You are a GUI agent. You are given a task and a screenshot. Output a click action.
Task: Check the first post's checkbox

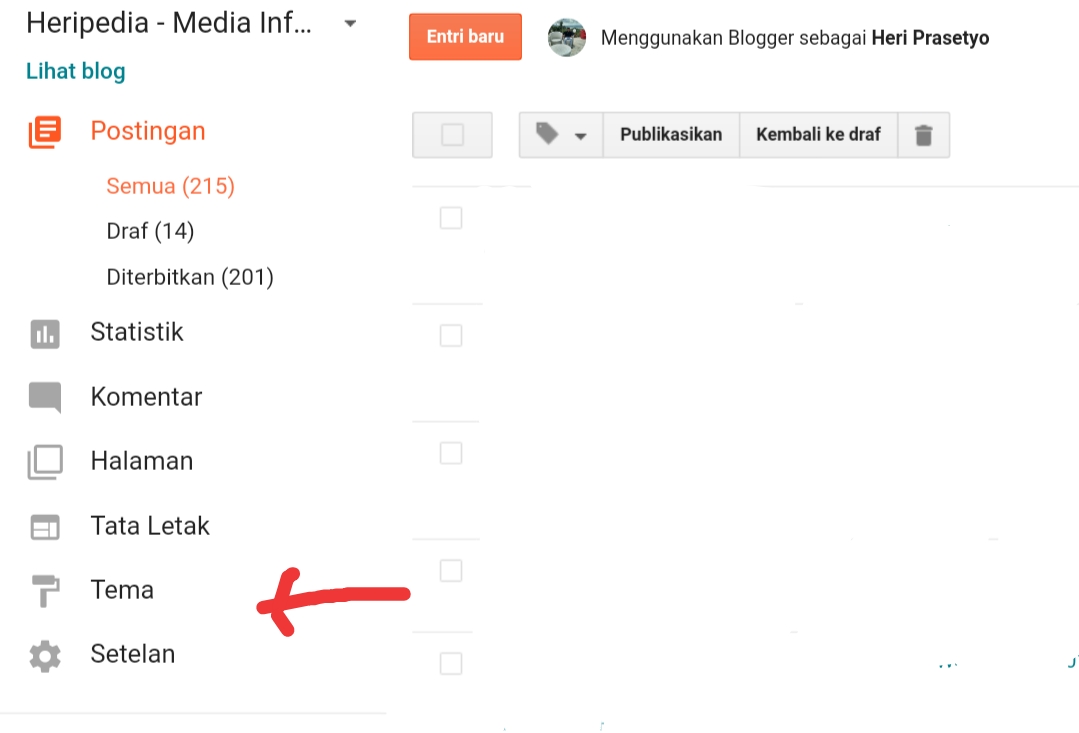pyautogui.click(x=451, y=218)
